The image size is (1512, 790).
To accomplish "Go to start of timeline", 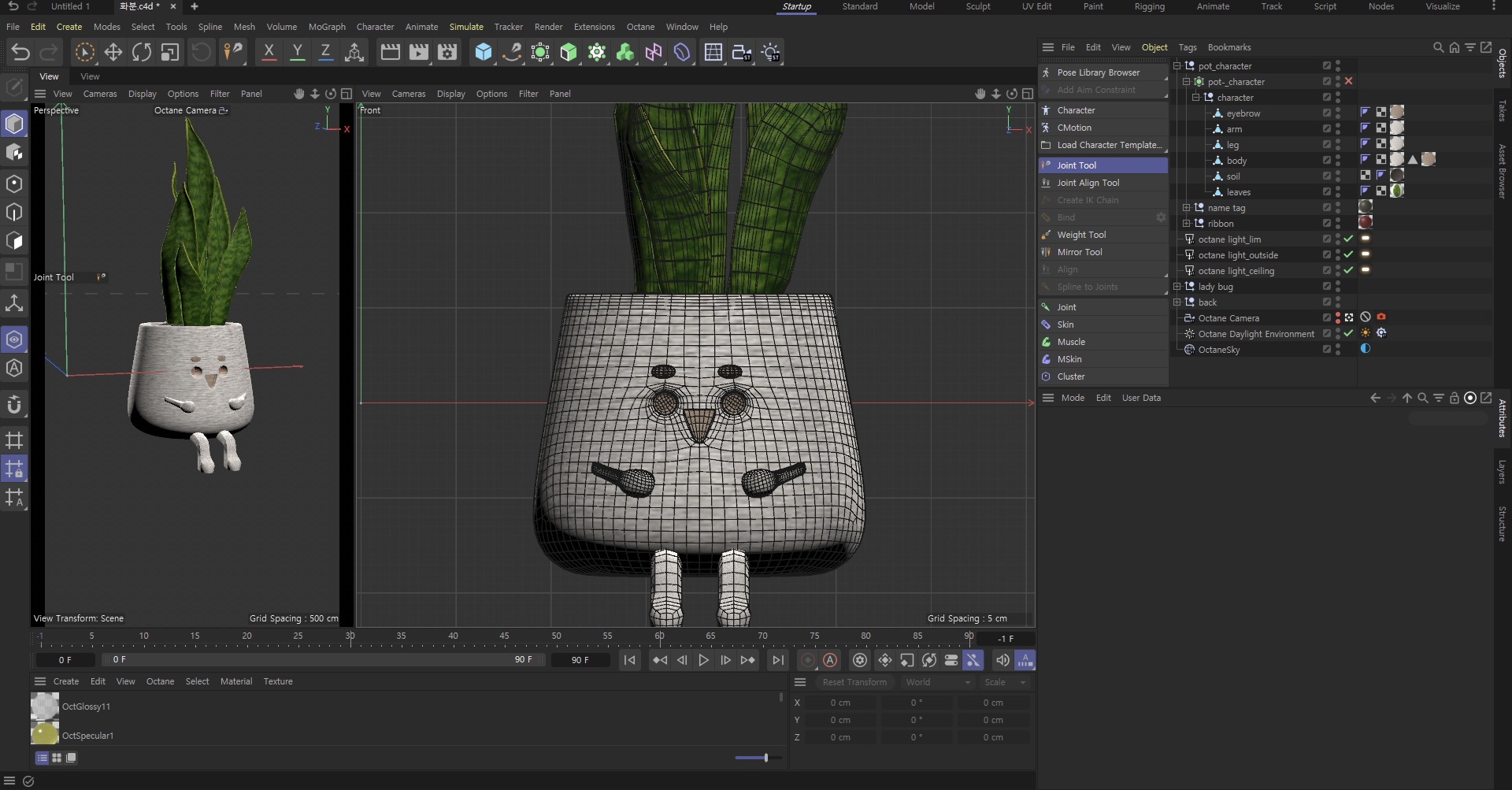I will pyautogui.click(x=629, y=660).
